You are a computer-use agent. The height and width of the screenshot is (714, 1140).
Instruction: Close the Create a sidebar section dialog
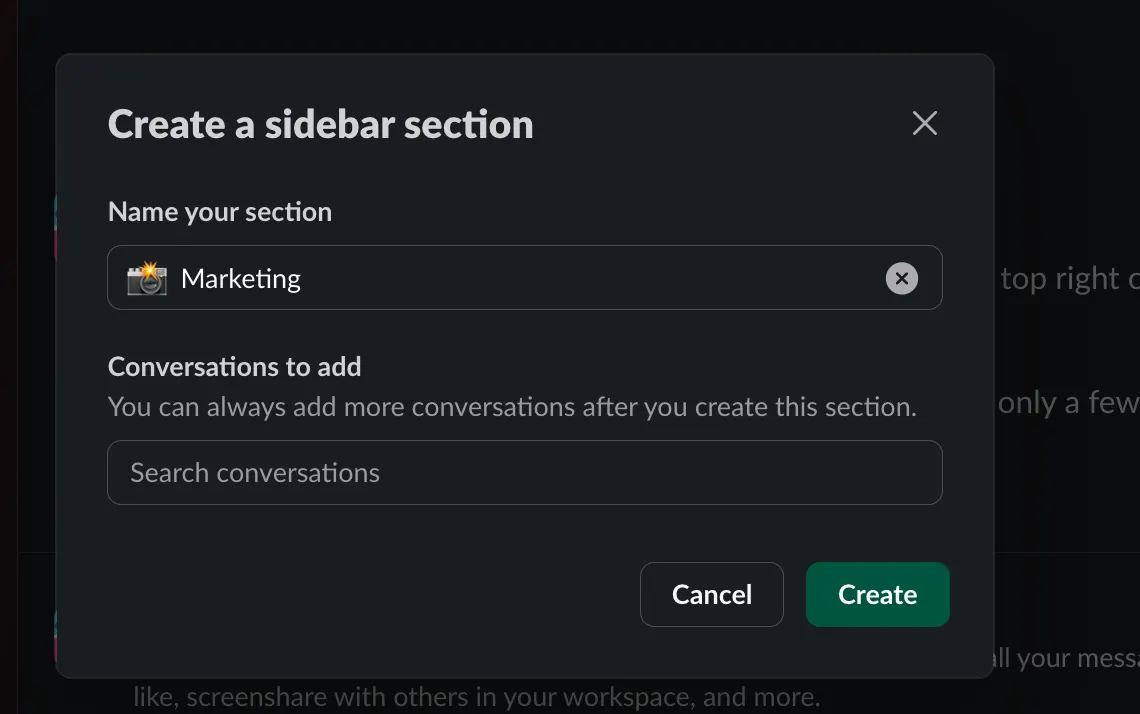coord(925,123)
